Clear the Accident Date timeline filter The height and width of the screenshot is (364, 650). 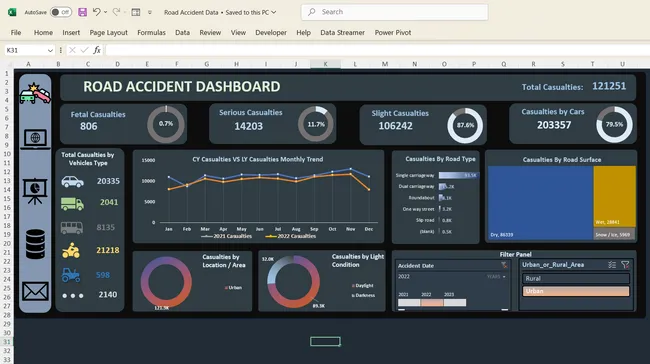[x=504, y=265]
